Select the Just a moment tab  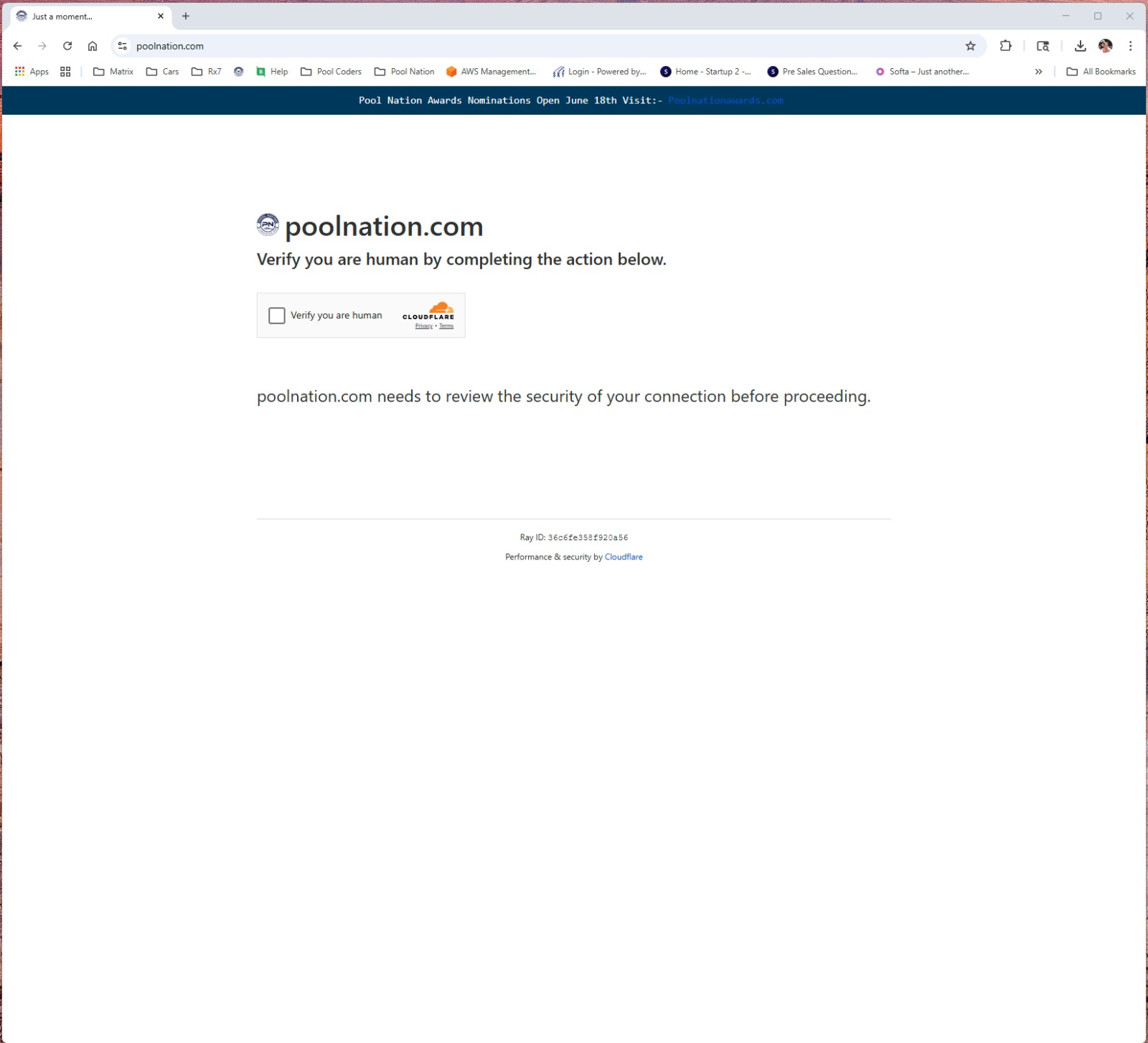click(90, 16)
